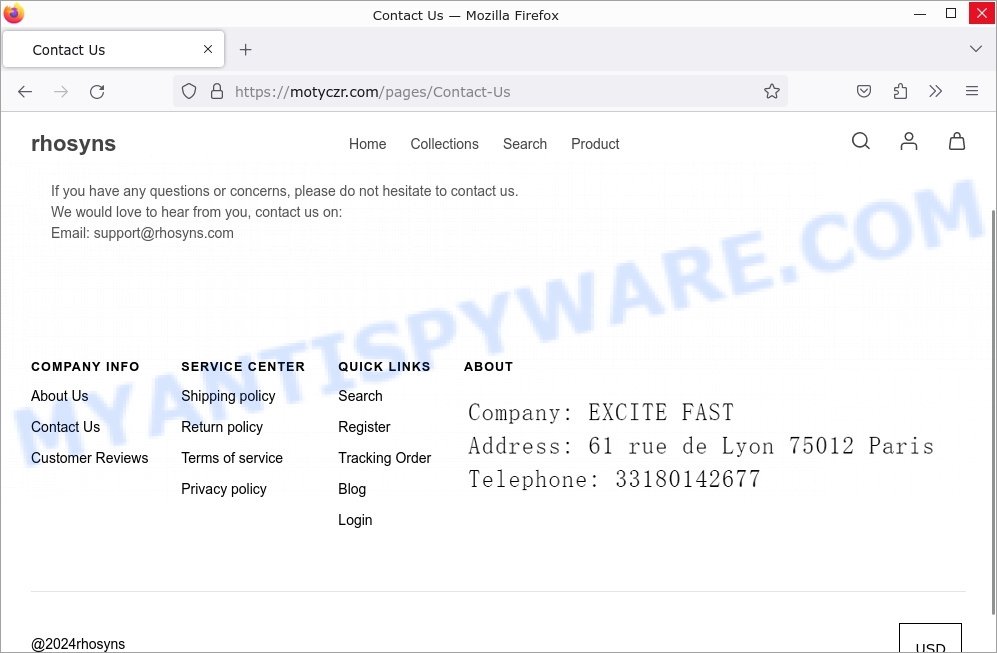This screenshot has height=653, width=997.
Task: View site security via padlock icon
Action: pyautogui.click(x=217, y=92)
